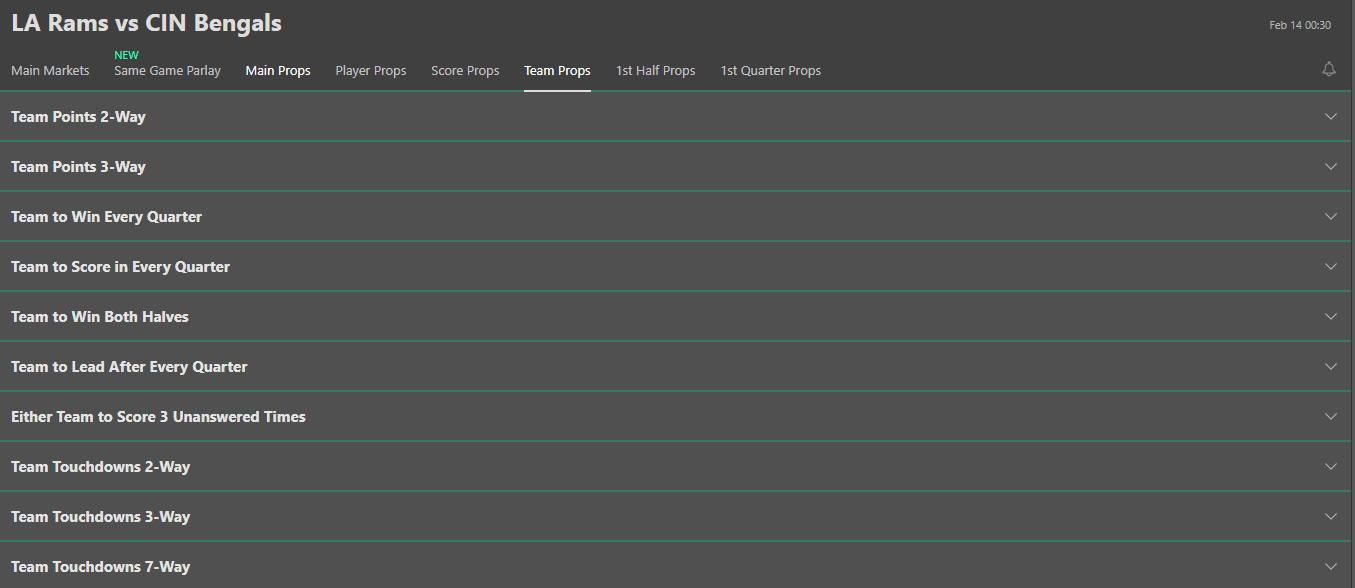Select the Team Props tab
Viewport: 1355px width, 588px height.
pos(557,71)
